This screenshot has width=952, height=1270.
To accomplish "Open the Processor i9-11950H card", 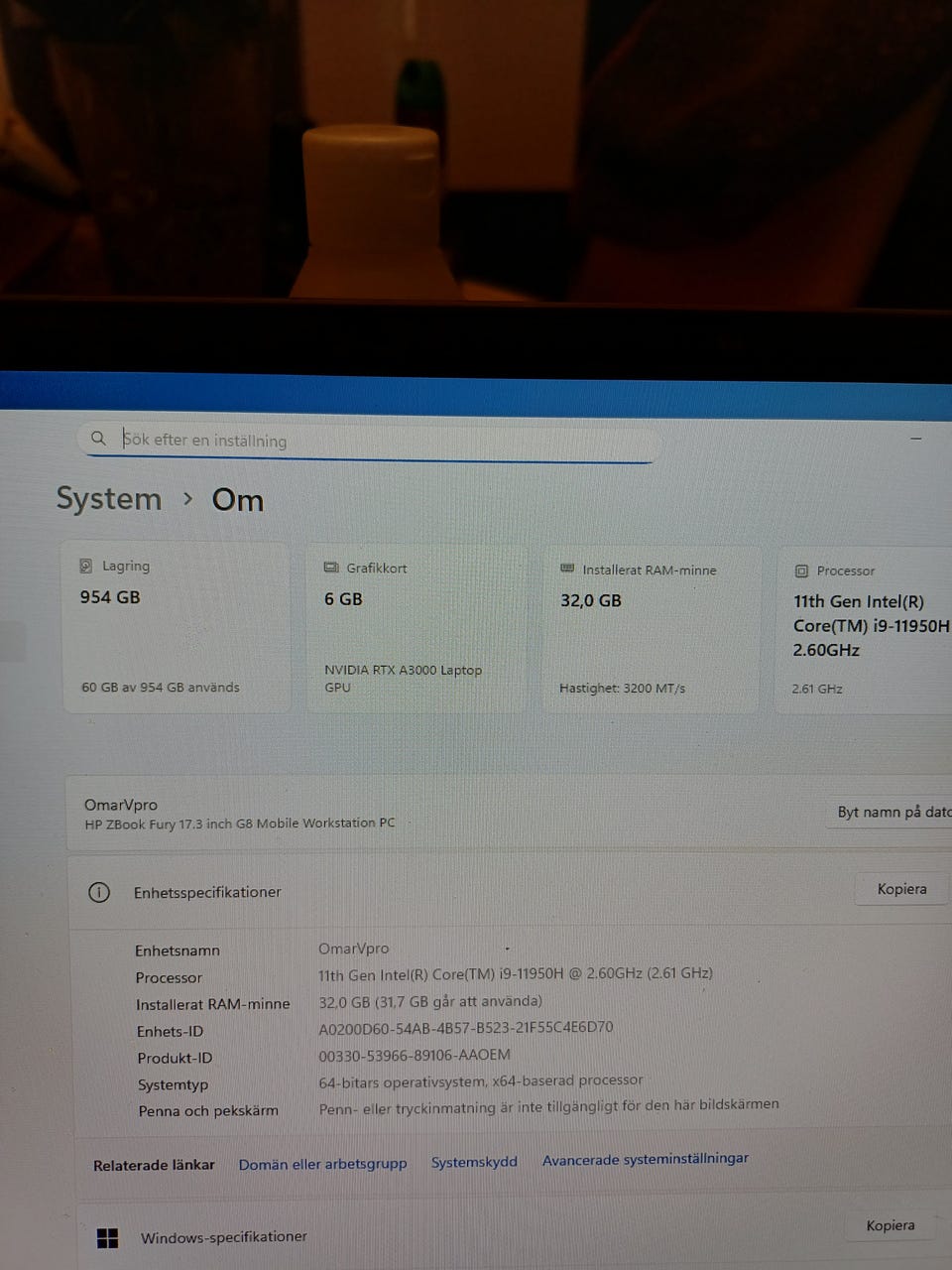I will click(x=865, y=630).
